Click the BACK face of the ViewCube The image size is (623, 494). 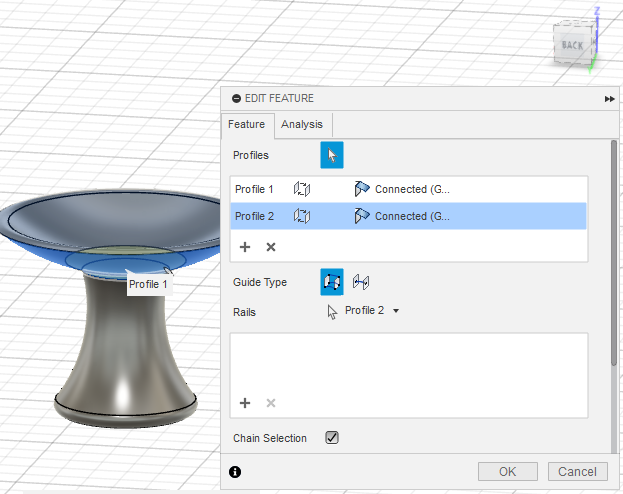pos(573,45)
